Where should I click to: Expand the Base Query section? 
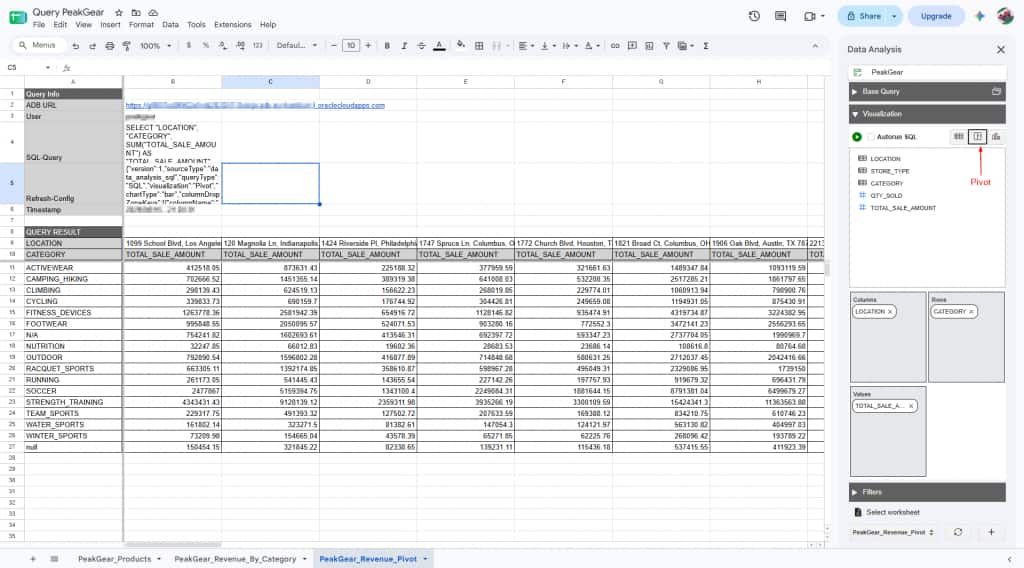pos(855,92)
